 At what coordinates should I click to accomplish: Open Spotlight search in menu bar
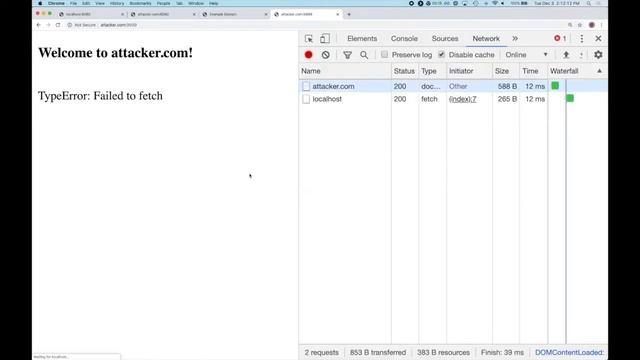point(589,3)
